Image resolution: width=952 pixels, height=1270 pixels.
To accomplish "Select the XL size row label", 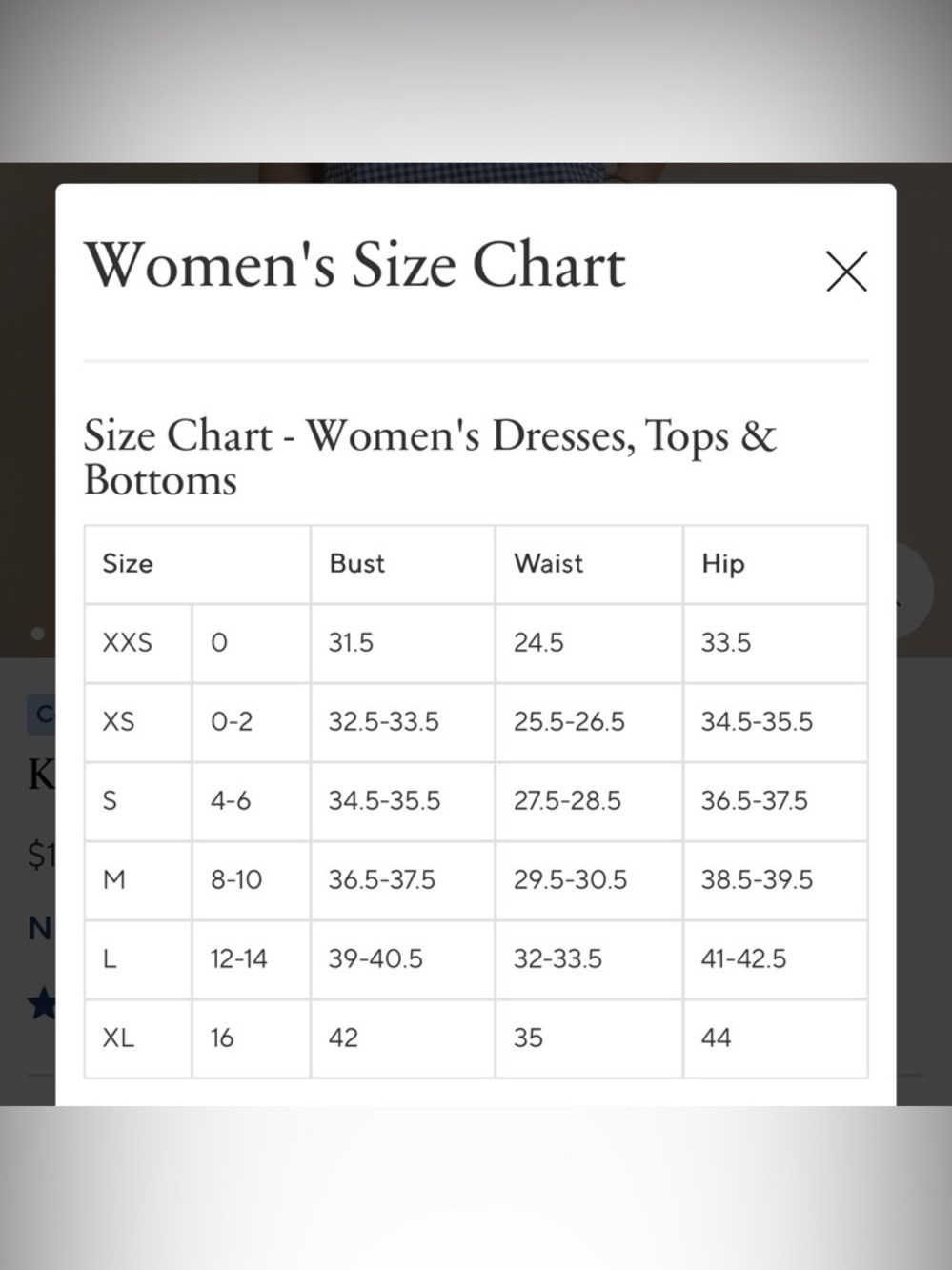I will pyautogui.click(x=118, y=1038).
